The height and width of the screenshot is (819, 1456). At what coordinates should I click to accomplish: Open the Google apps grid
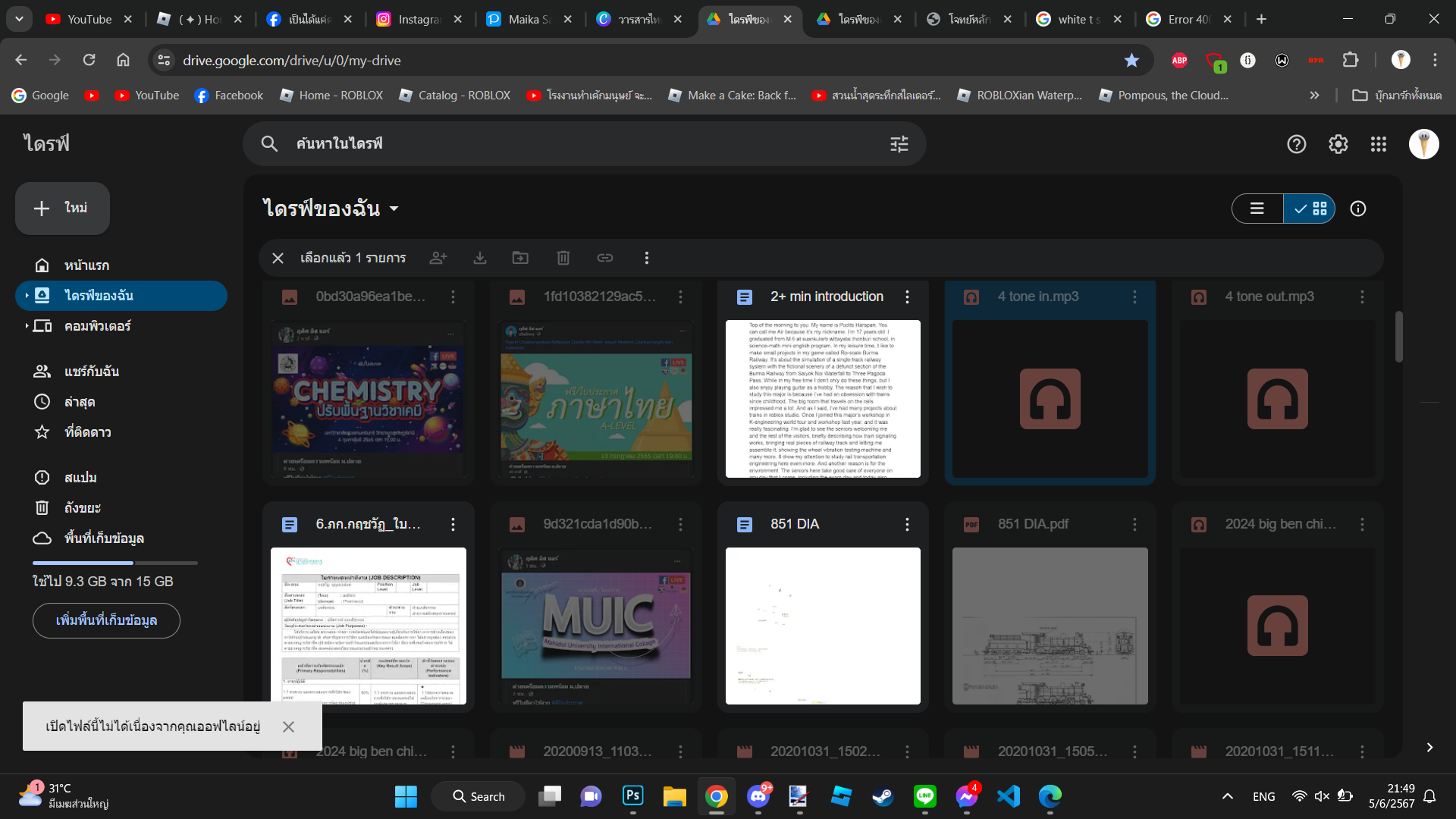click(1379, 144)
